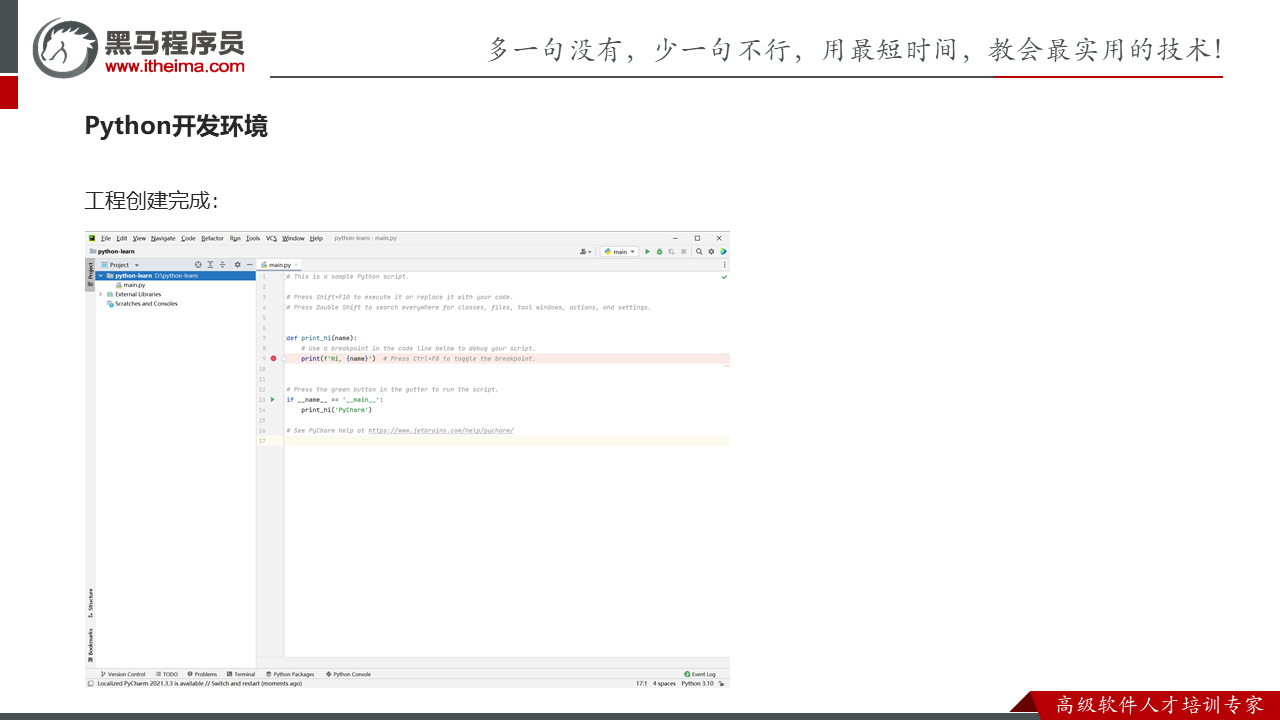Open Search Everywhere magnifier icon

click(699, 252)
